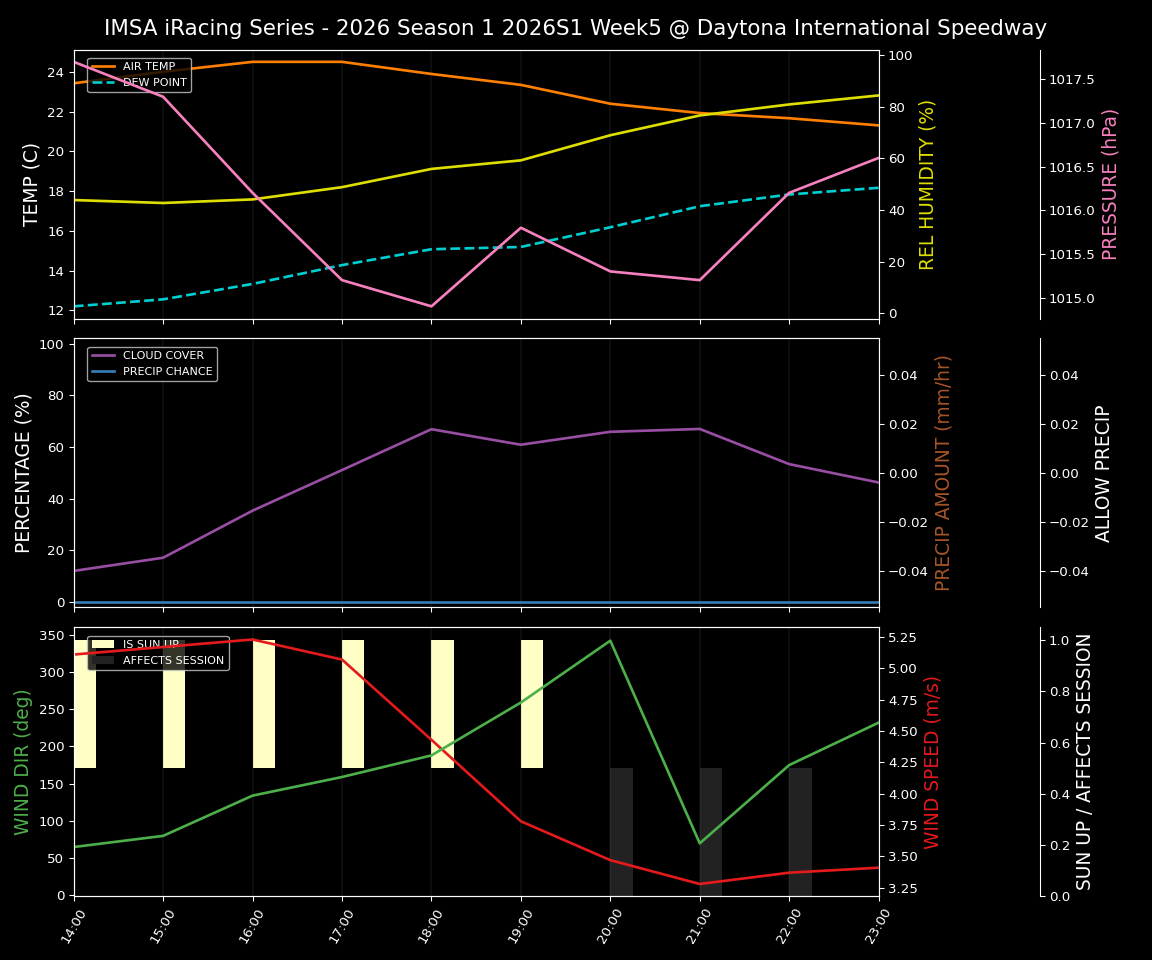Expand the middle panel legend box
Image resolution: width=1152 pixels, height=960 pixels.
151,363
